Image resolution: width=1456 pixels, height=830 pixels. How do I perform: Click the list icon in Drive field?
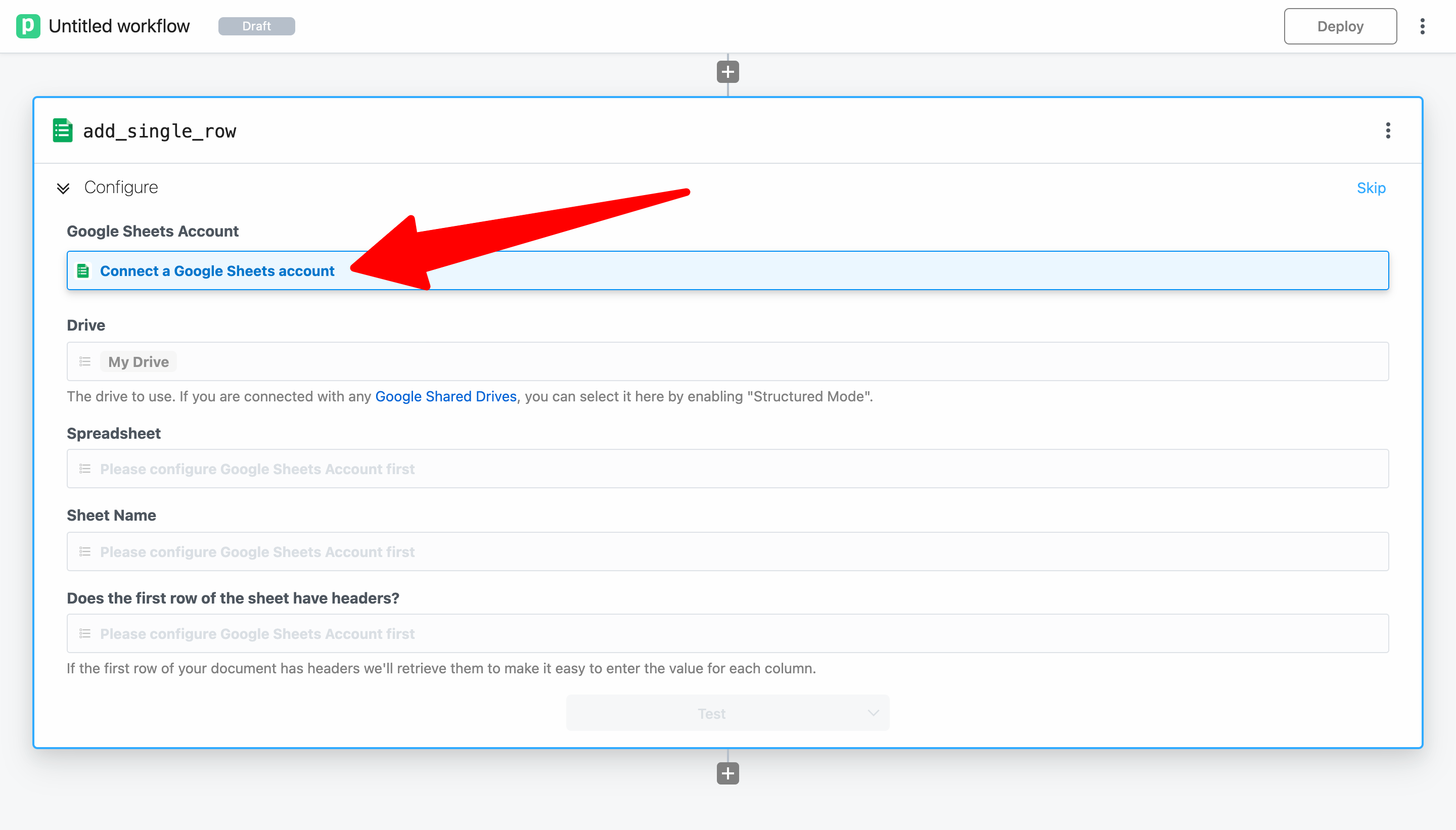[85, 361]
